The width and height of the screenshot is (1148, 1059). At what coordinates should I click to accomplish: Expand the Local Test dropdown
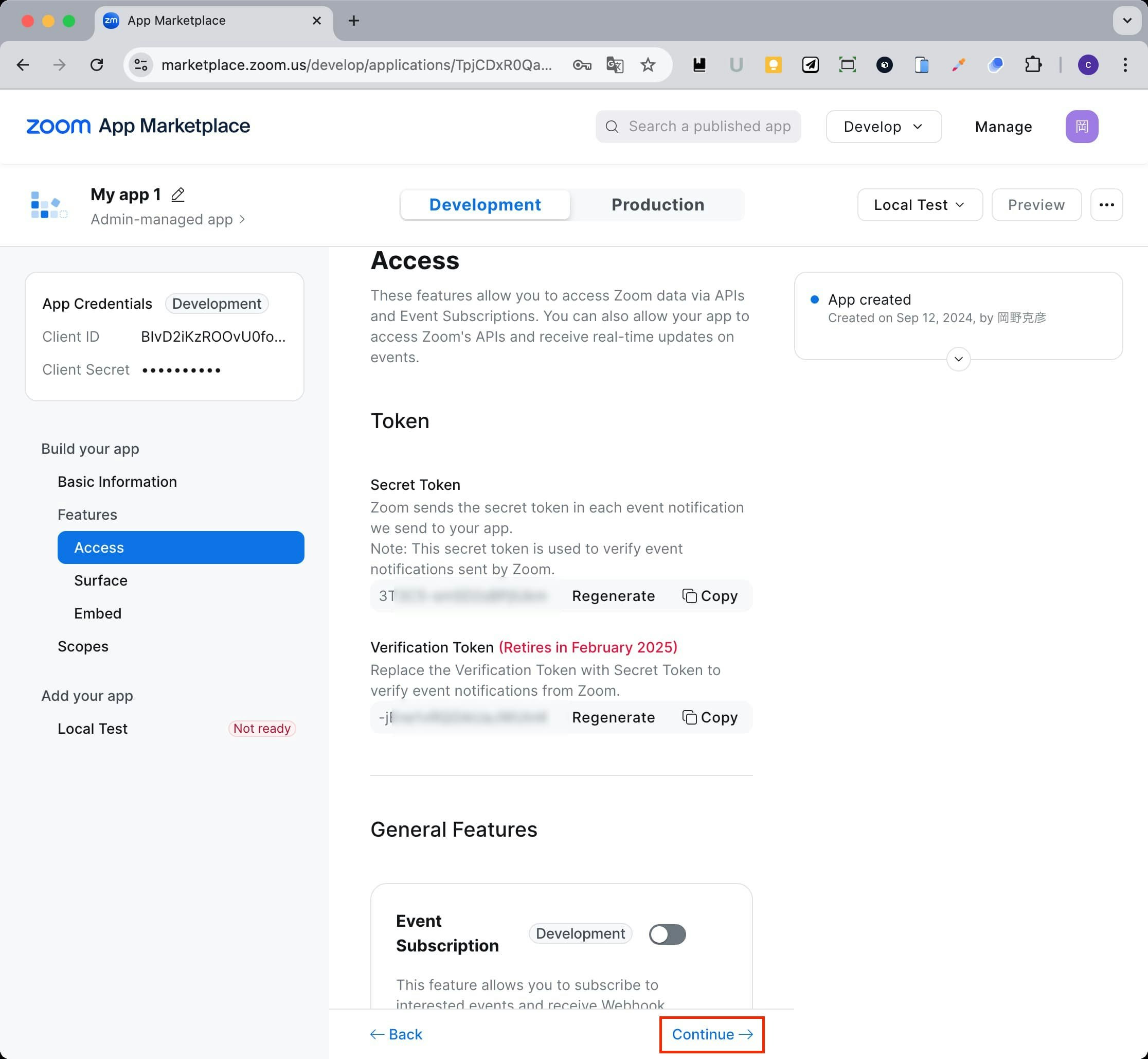[920, 205]
